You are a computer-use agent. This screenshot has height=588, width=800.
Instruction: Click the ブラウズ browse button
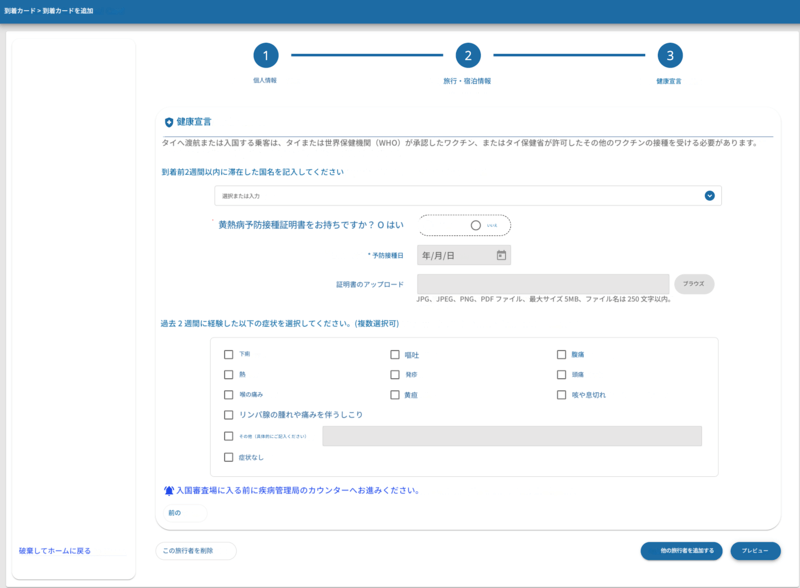694,284
